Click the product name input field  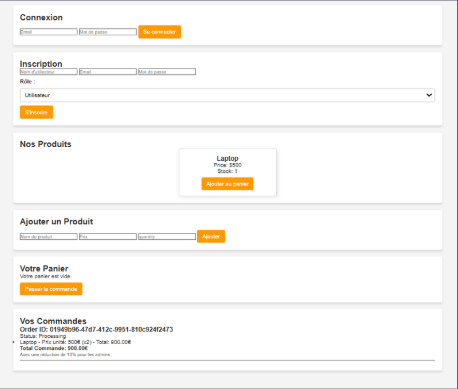point(49,237)
